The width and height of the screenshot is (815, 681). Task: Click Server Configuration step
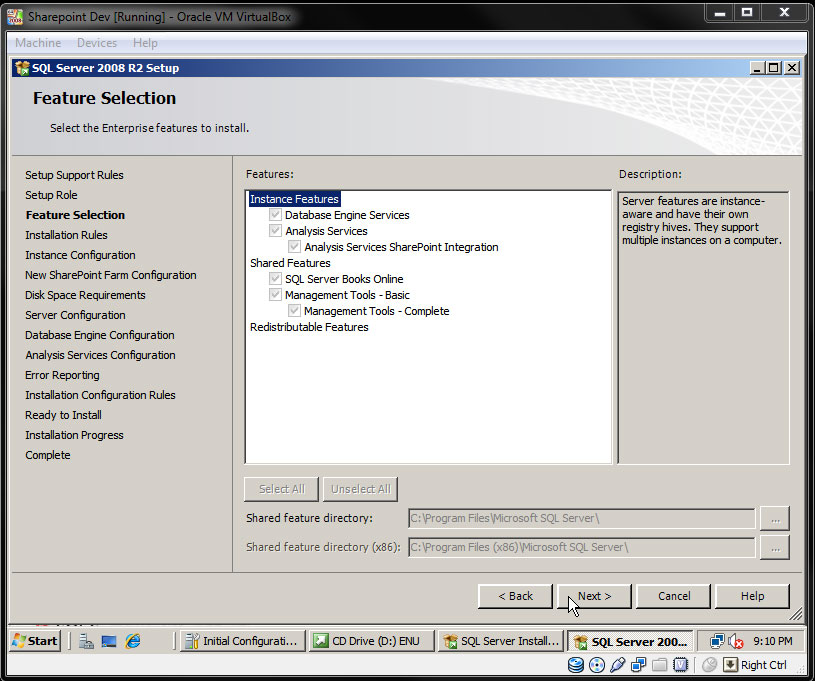pyautogui.click(x=75, y=315)
